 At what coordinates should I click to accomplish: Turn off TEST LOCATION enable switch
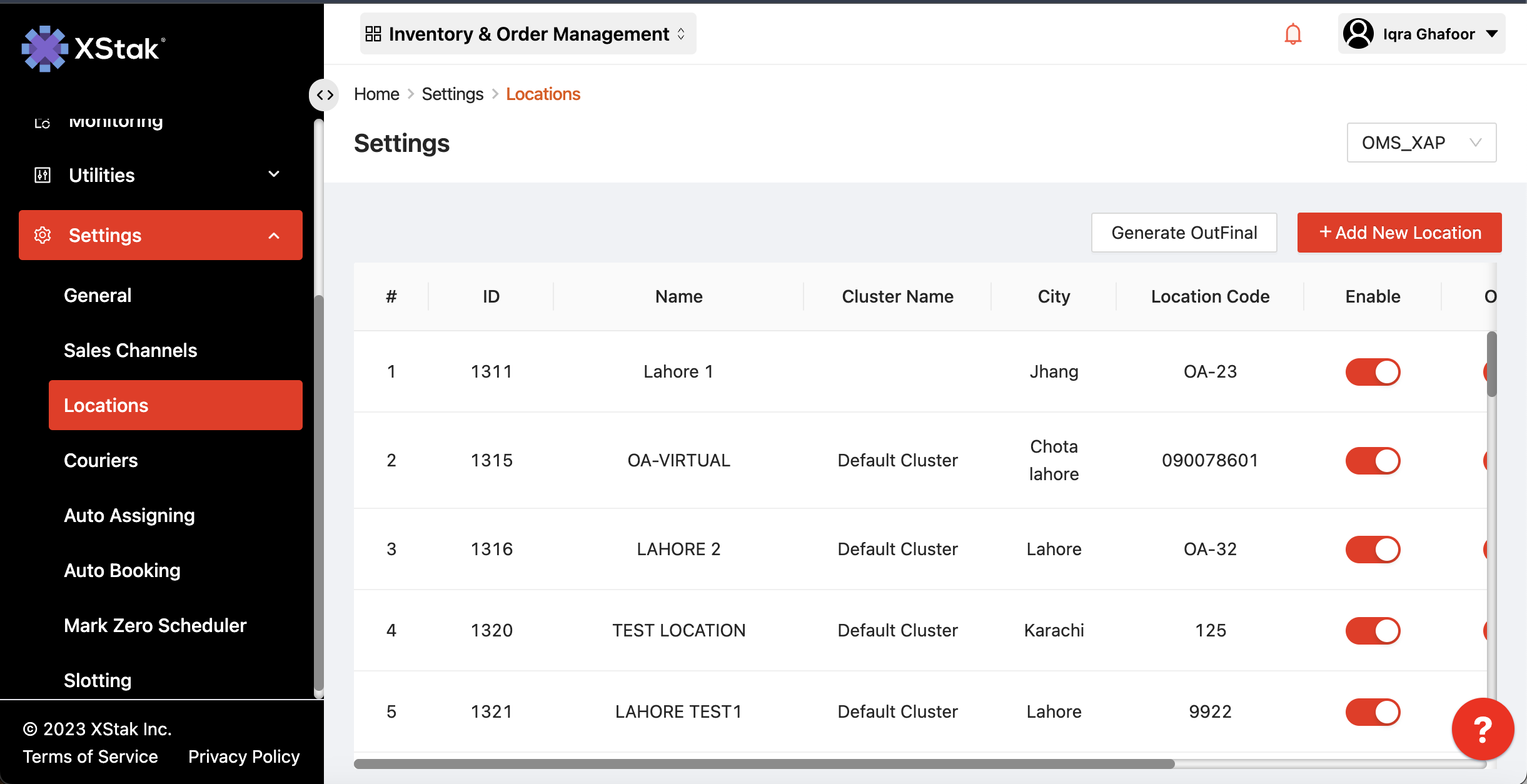click(x=1373, y=631)
